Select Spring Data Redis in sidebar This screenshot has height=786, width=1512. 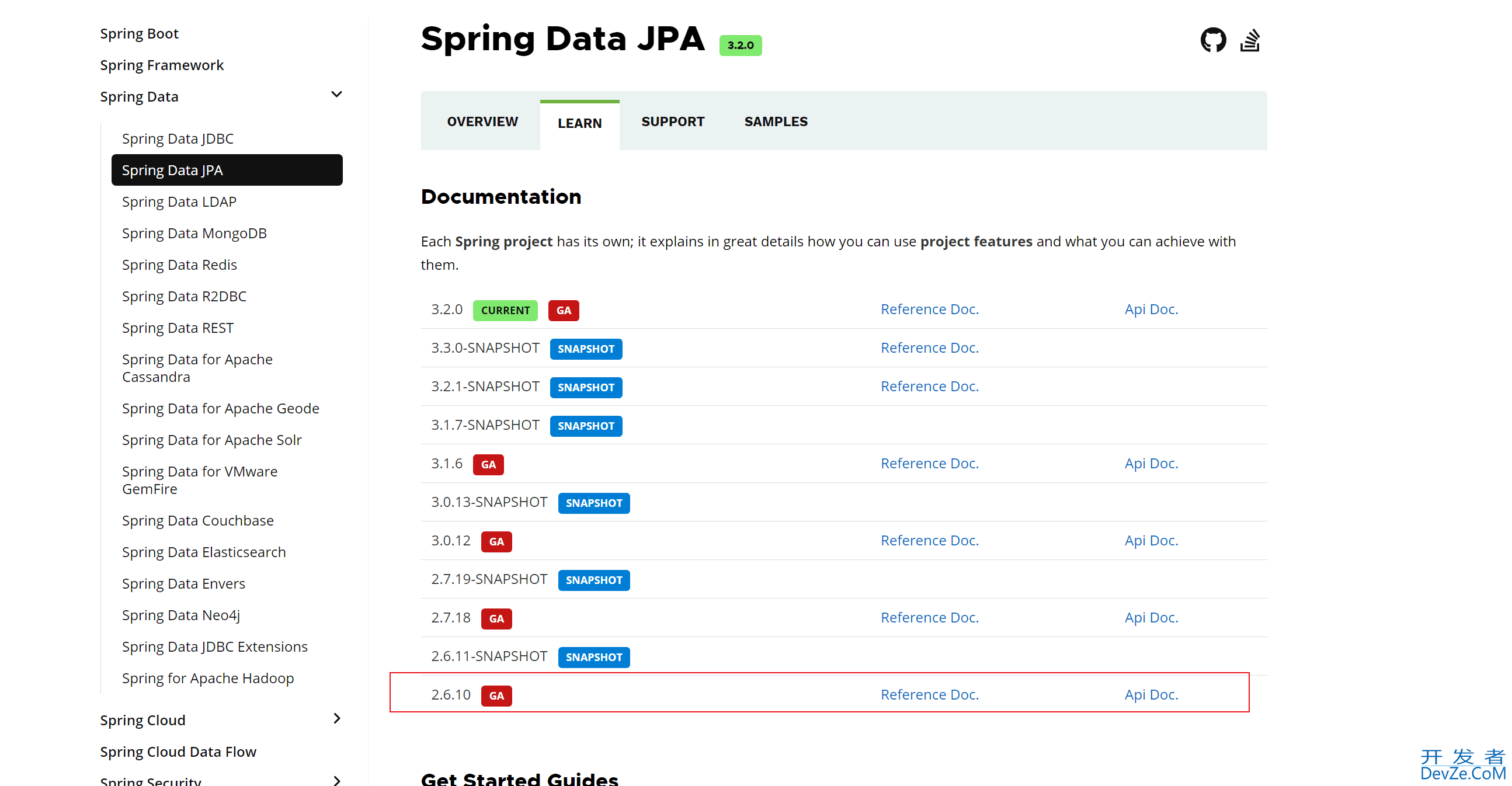coord(179,265)
